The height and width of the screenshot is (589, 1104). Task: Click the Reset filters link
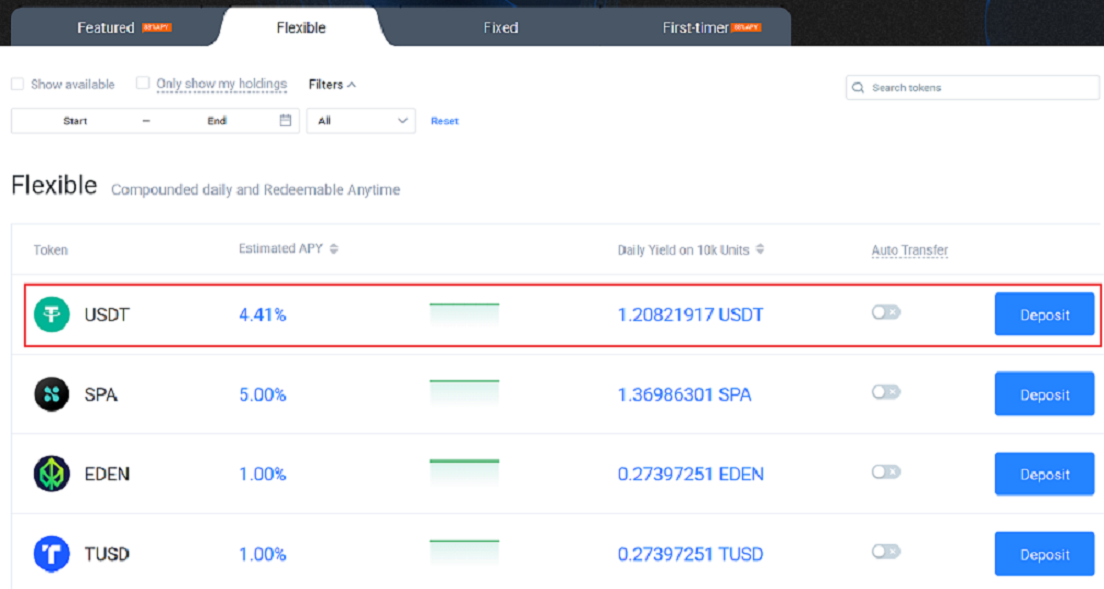click(x=444, y=121)
